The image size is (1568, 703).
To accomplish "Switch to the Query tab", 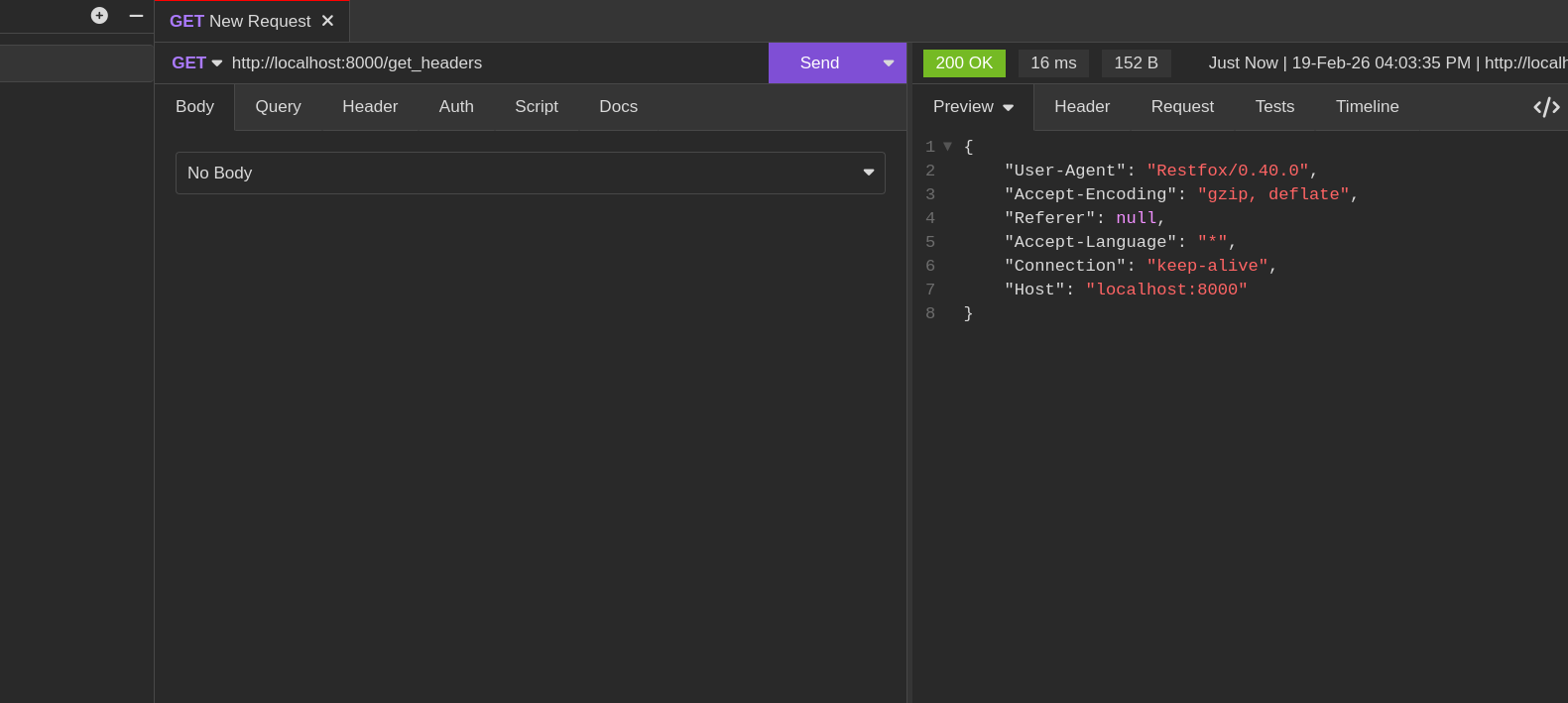I will [278, 107].
